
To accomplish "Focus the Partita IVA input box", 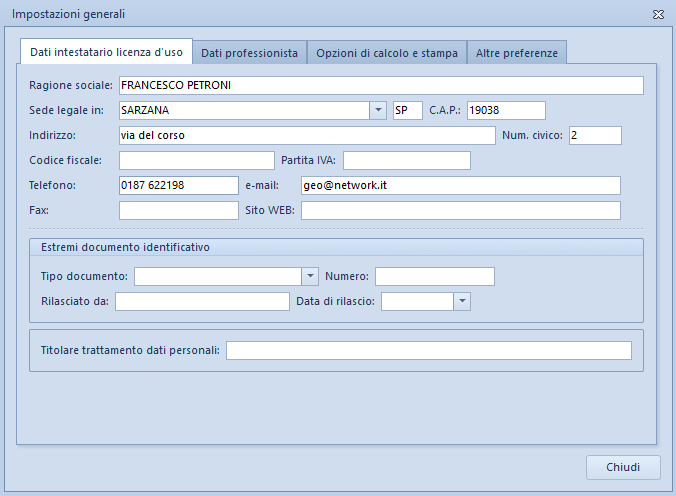I will click(x=406, y=160).
